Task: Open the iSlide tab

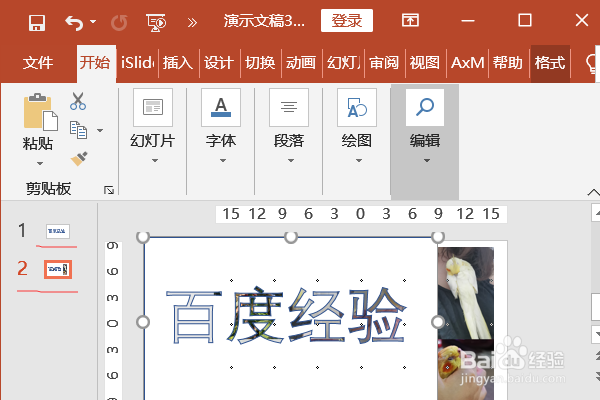Action: pos(137,62)
